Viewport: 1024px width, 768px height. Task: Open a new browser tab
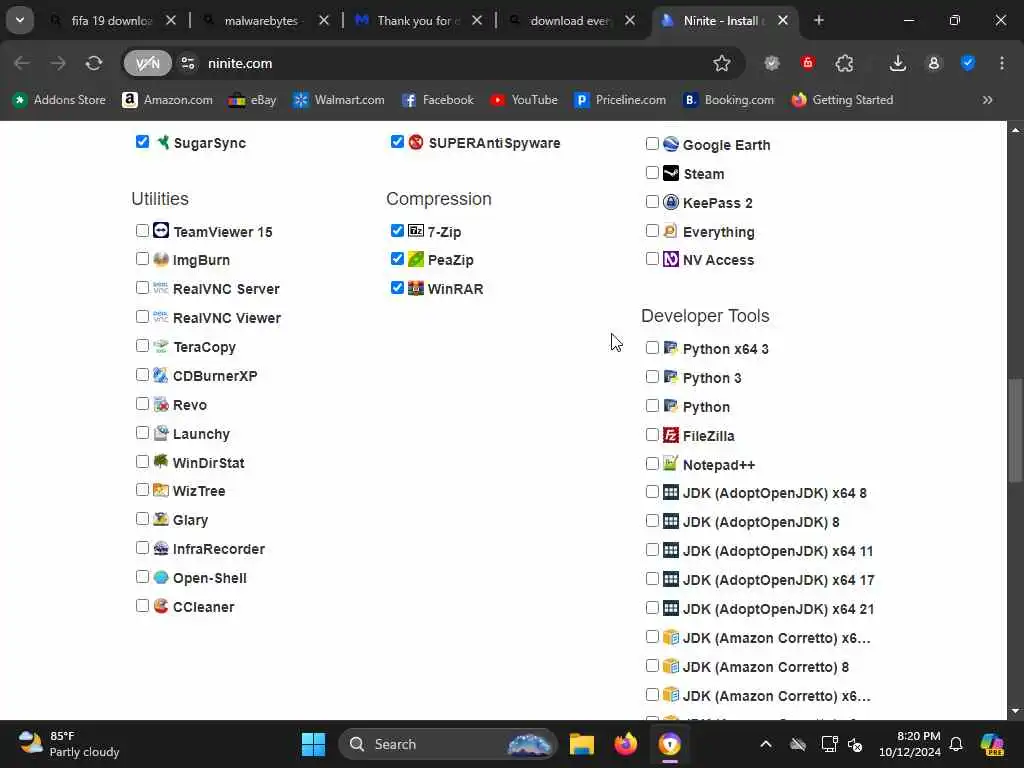click(819, 20)
